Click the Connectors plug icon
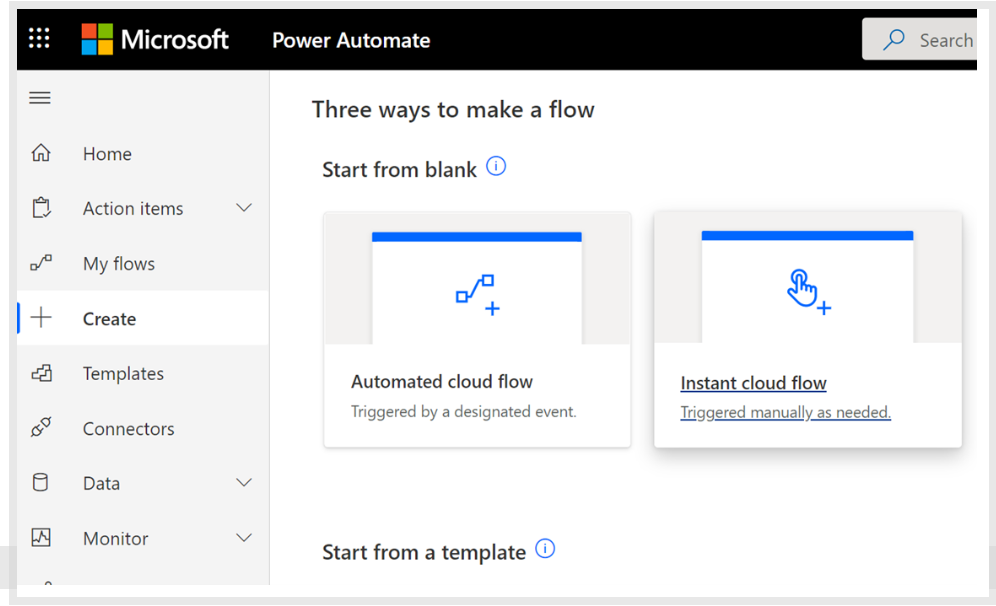Screen dimensions: 996x606 point(41,428)
